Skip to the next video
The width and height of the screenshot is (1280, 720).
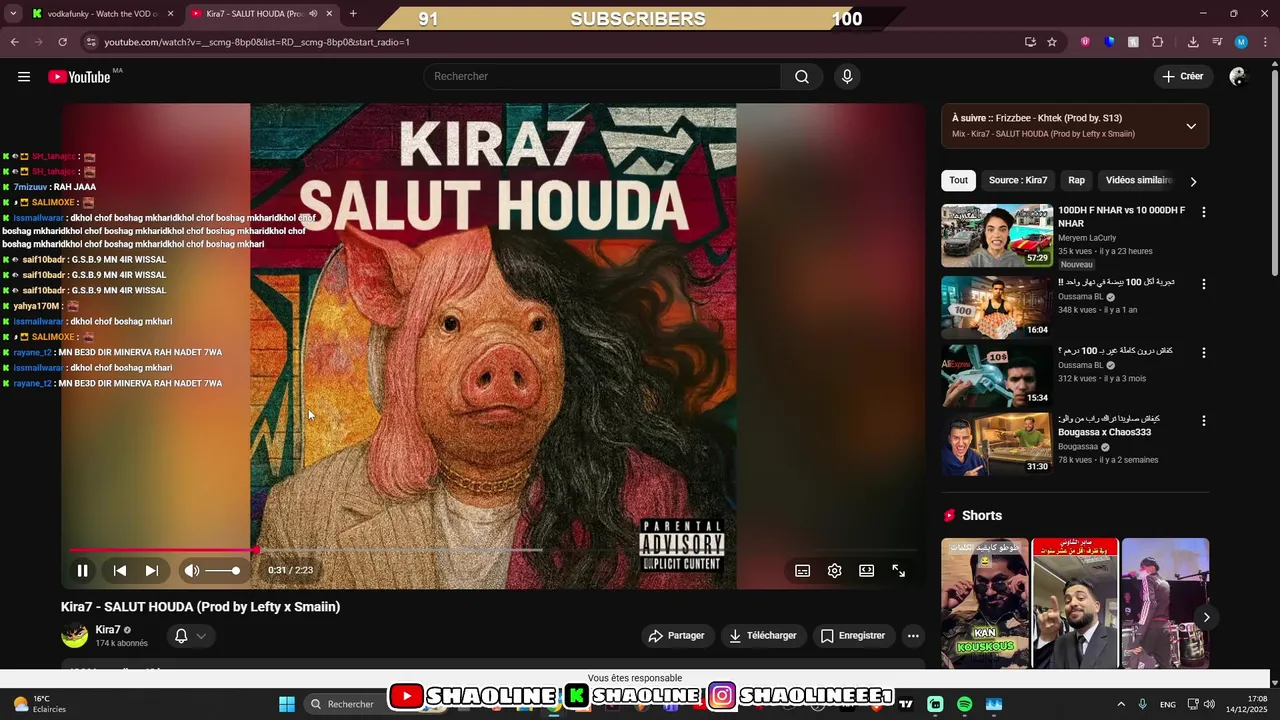point(152,570)
